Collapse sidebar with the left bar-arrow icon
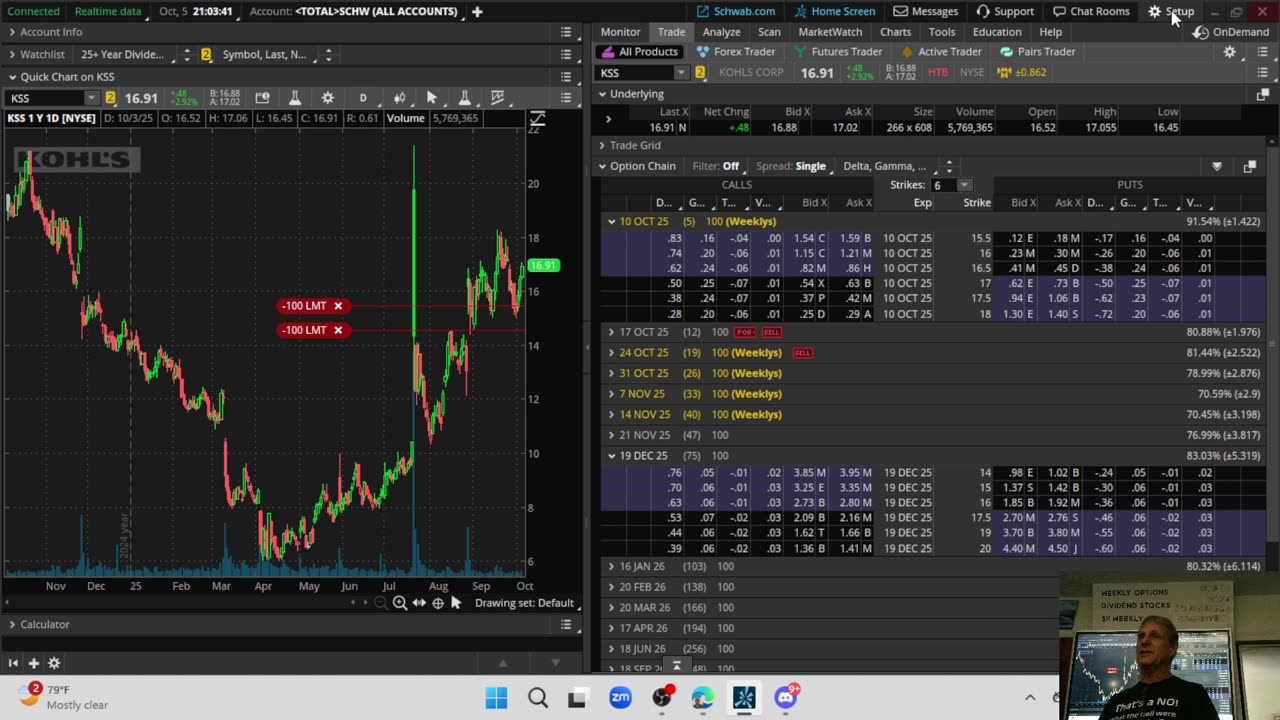The width and height of the screenshot is (1280, 720). [x=13, y=663]
